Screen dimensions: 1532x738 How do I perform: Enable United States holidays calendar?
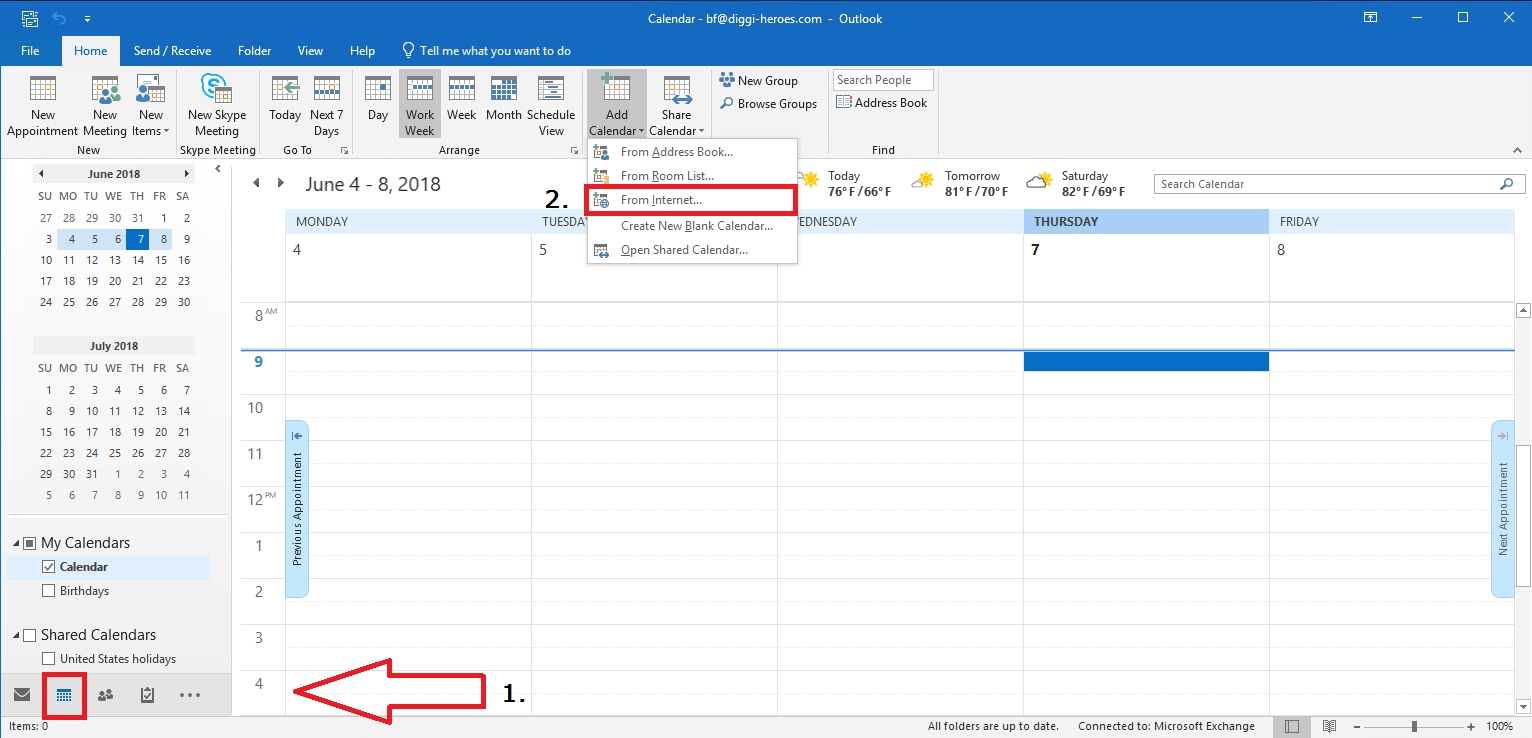tap(48, 659)
